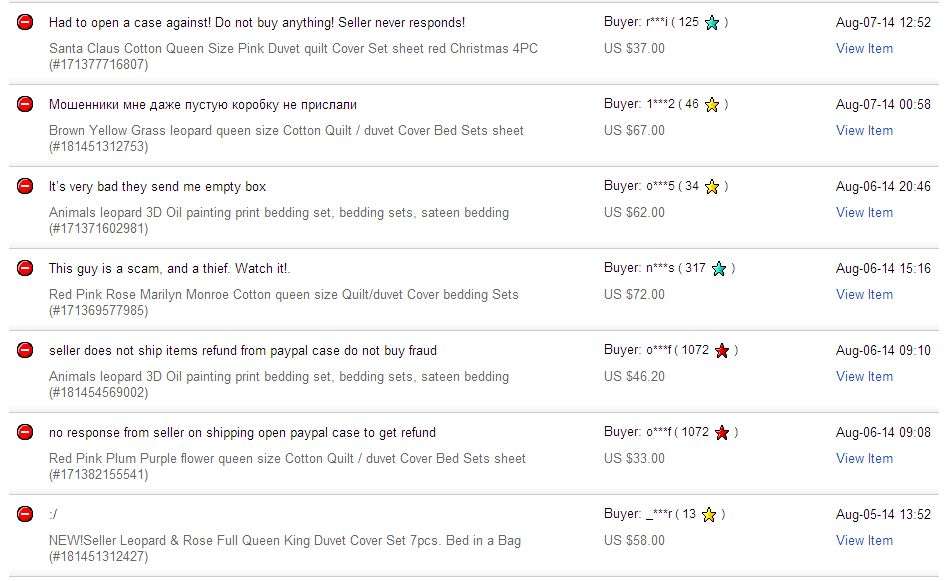Click the red negative icon next to the Russian comment
The width and height of the screenshot is (948, 581).
coord(25,104)
